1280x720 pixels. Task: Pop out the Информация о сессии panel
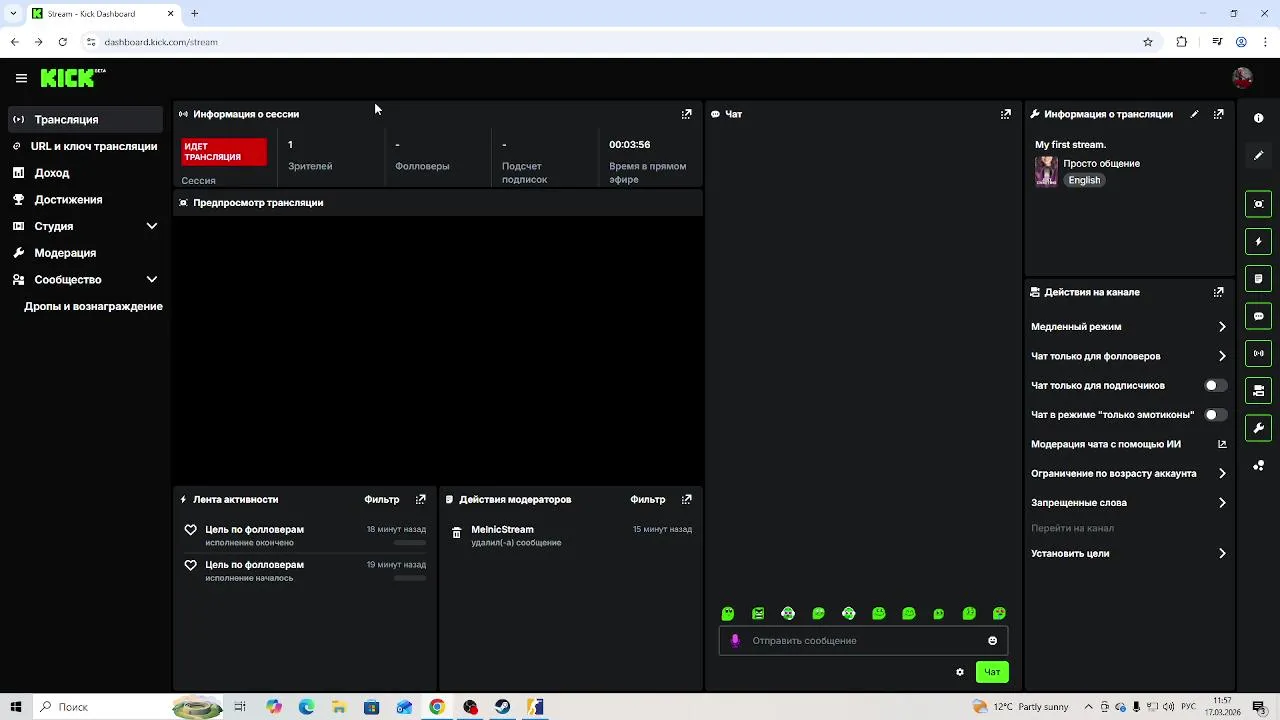click(686, 114)
